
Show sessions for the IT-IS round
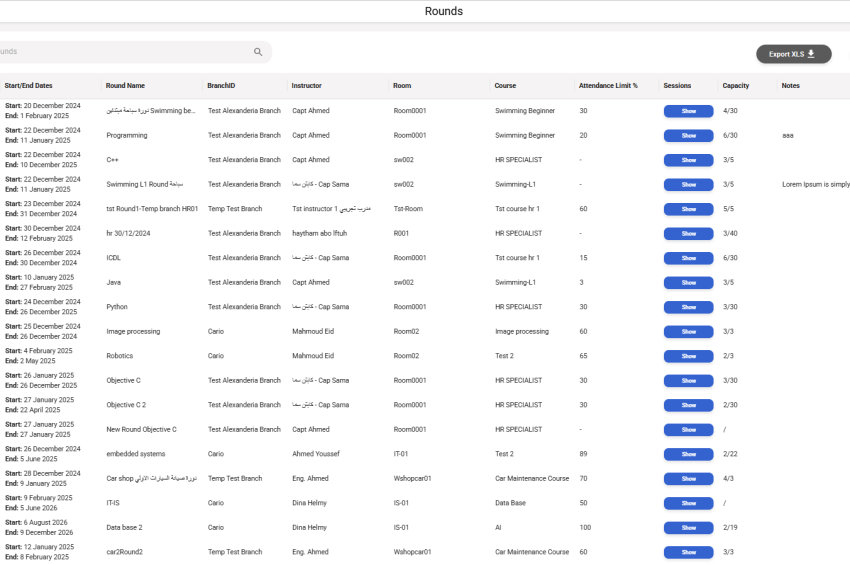[x=688, y=503]
